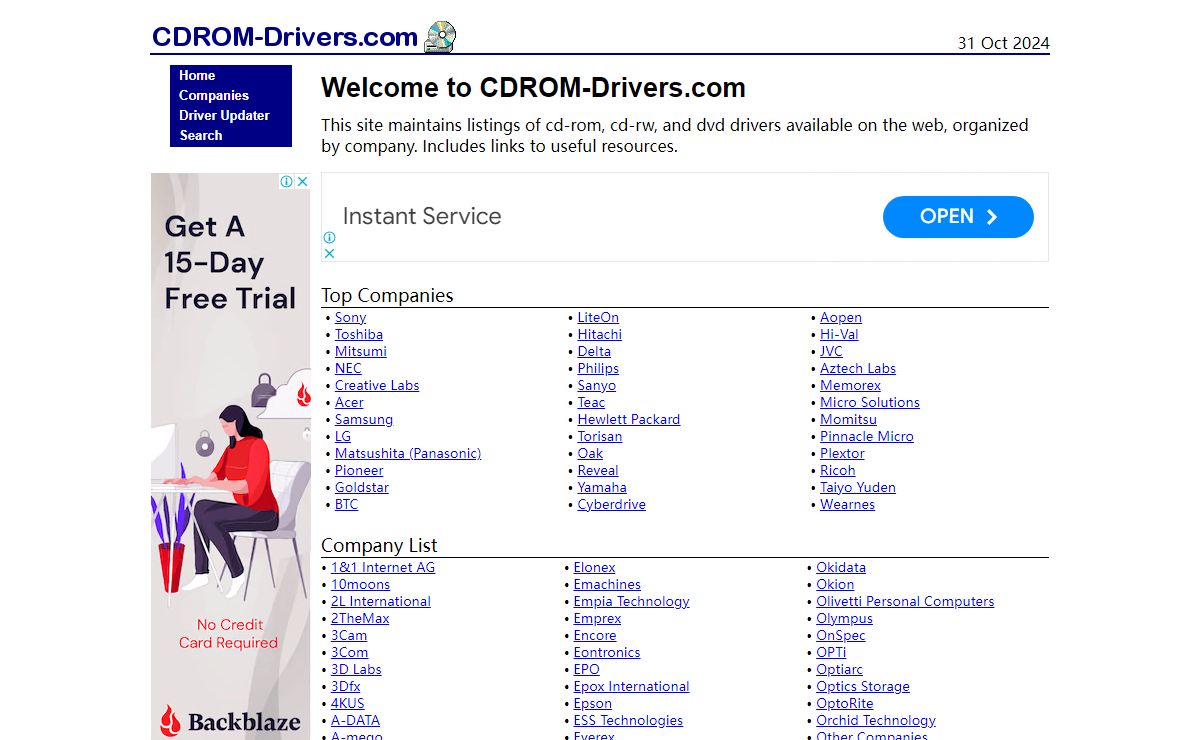Screen dimensions: 1200x740
Task: Open the 1&1 Internet AG link
Action: coord(383,567)
